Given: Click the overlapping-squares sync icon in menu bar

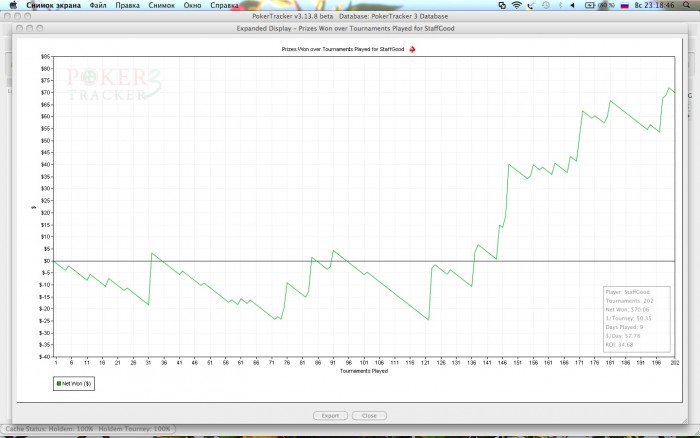Looking at the screenshot, I should coord(502,5).
